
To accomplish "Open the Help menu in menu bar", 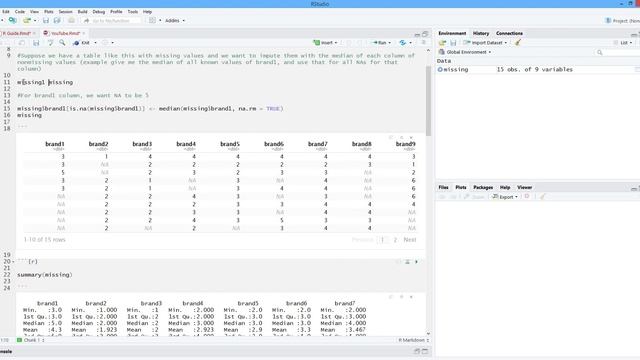I will 147,12.
